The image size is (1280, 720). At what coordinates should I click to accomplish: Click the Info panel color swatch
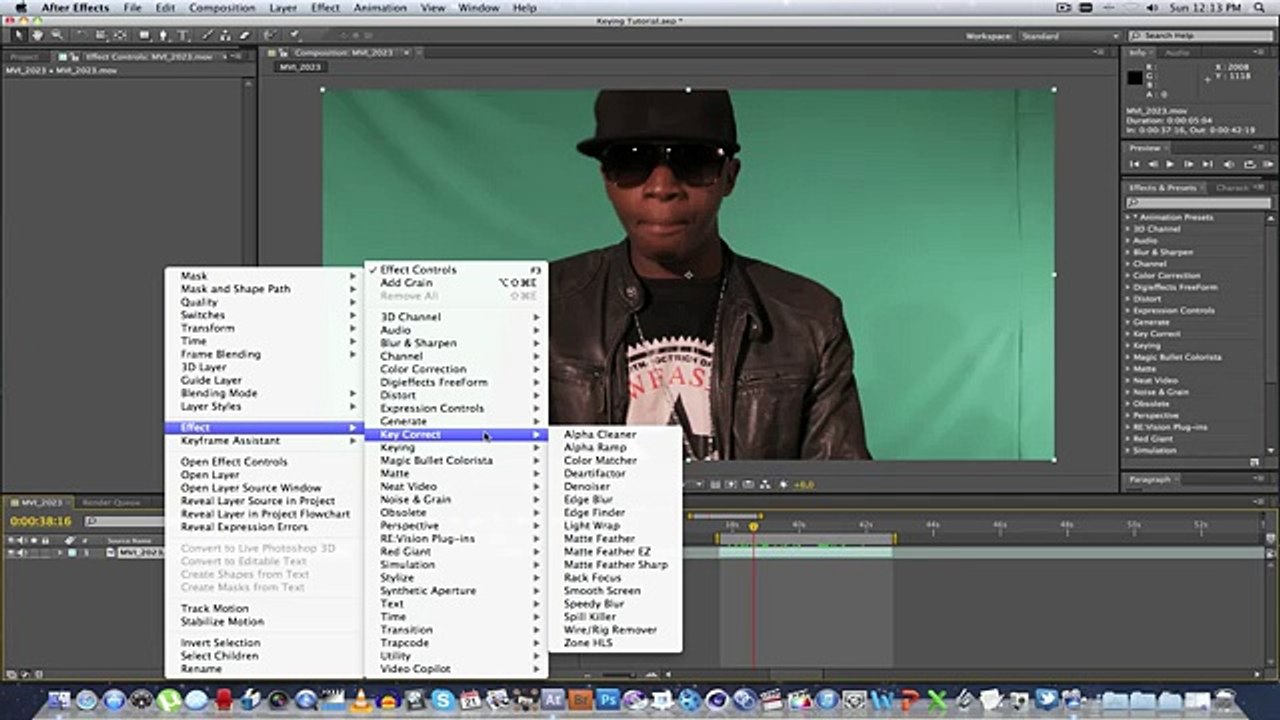click(x=1135, y=78)
